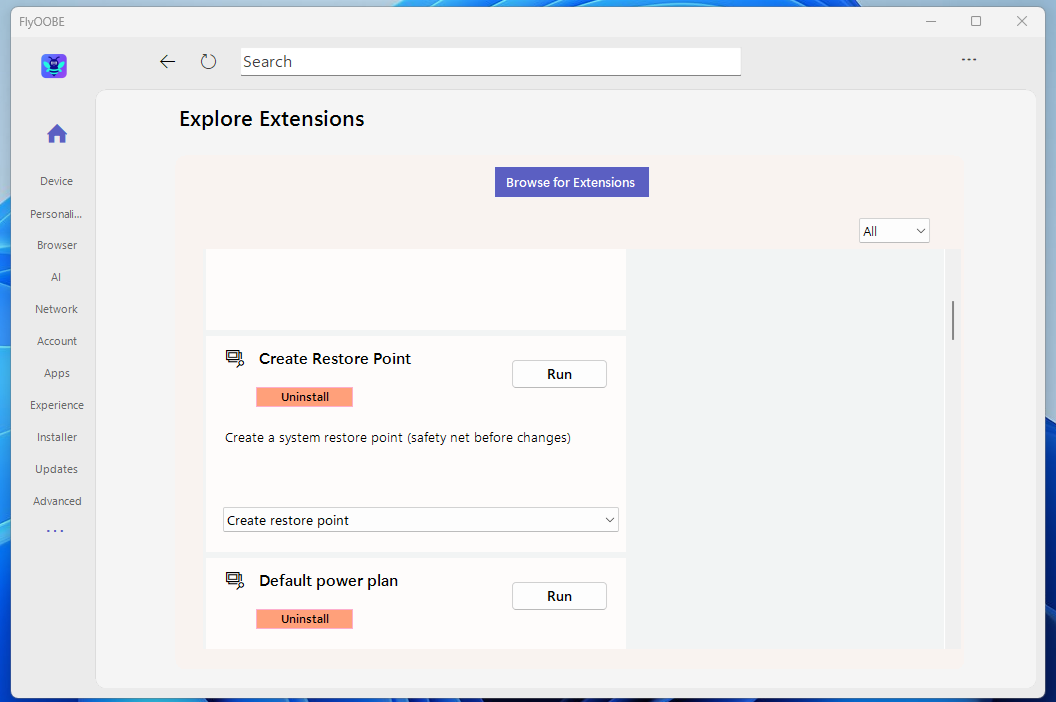Switch to the Network section
Image resolution: width=1056 pixels, height=702 pixels.
tap(56, 309)
